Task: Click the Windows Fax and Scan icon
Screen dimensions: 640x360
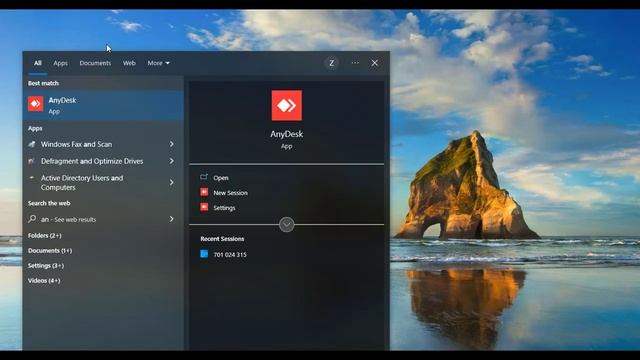Action: point(32,144)
